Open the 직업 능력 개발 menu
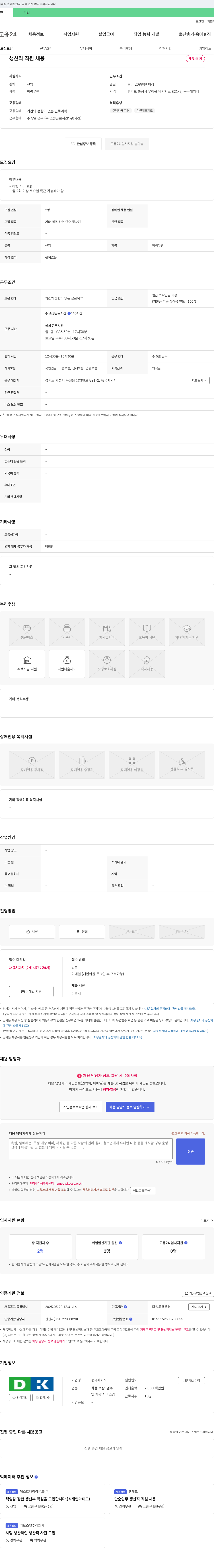This screenshot has height=1568, width=214. click(x=146, y=35)
